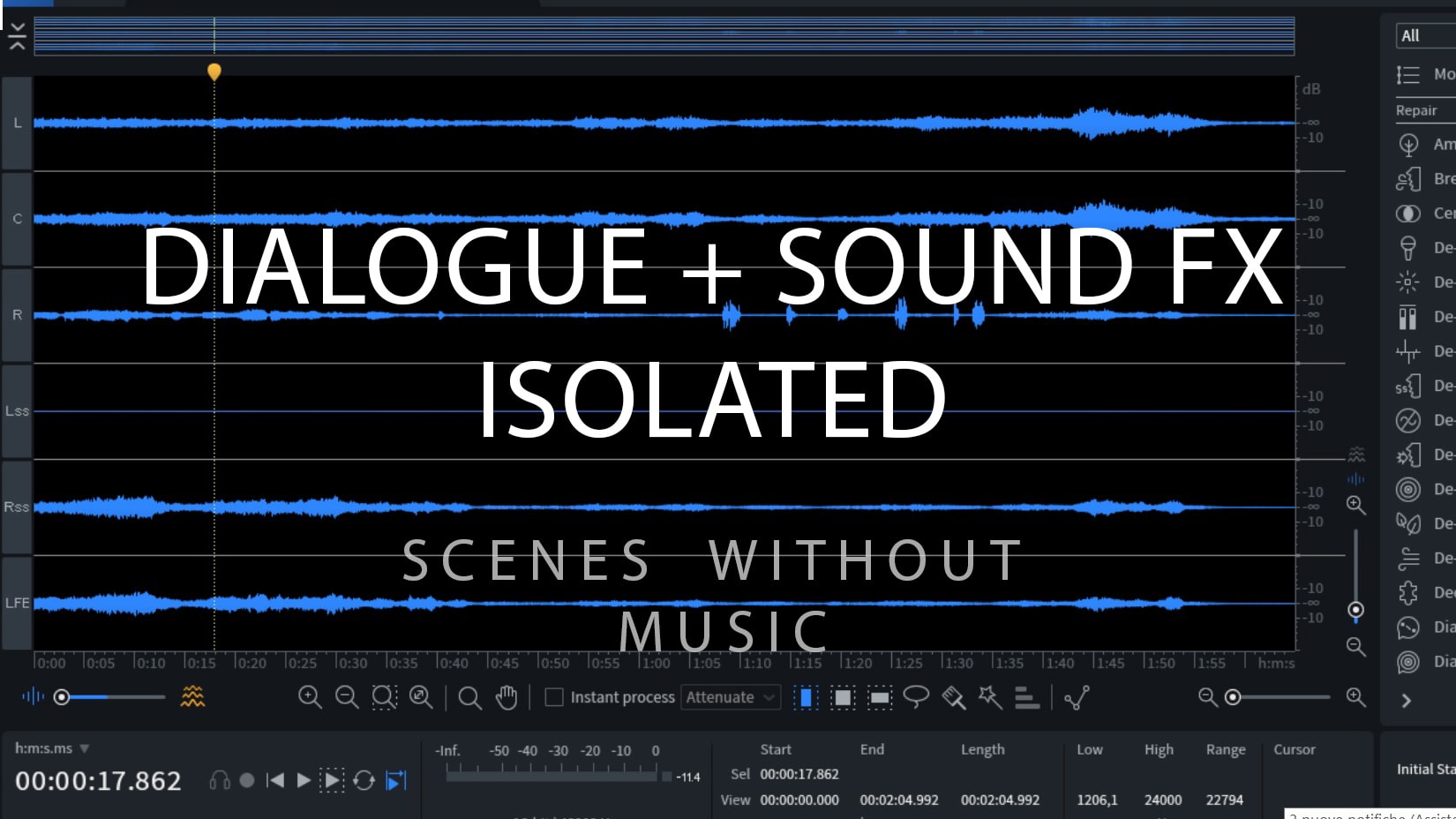Toggle the Lss channel selection

click(17, 411)
